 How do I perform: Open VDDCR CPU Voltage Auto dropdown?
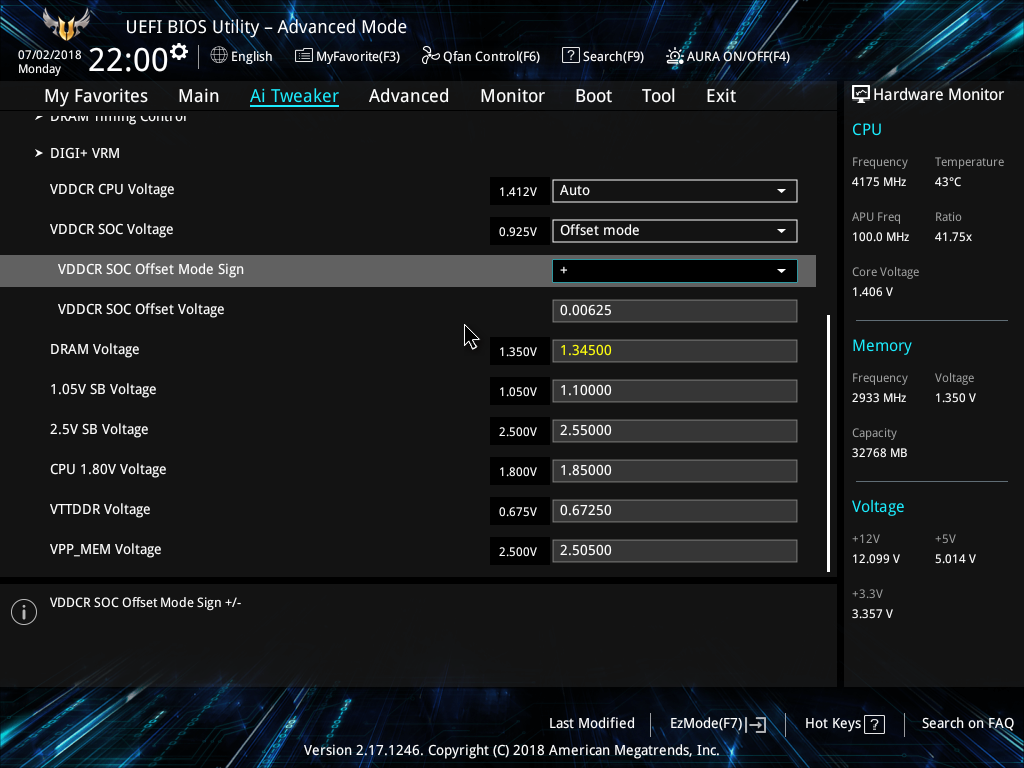click(675, 191)
